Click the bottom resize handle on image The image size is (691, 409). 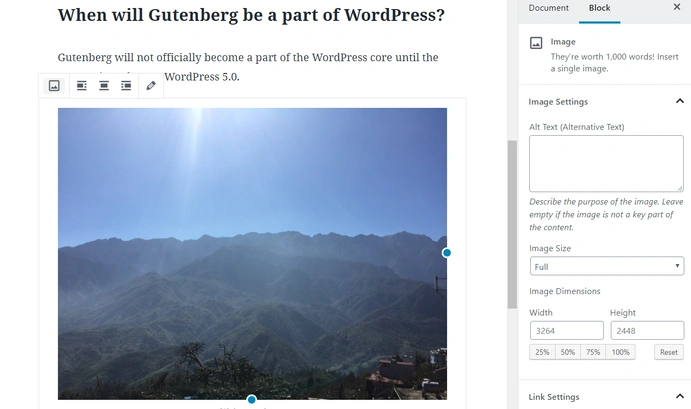click(252, 399)
